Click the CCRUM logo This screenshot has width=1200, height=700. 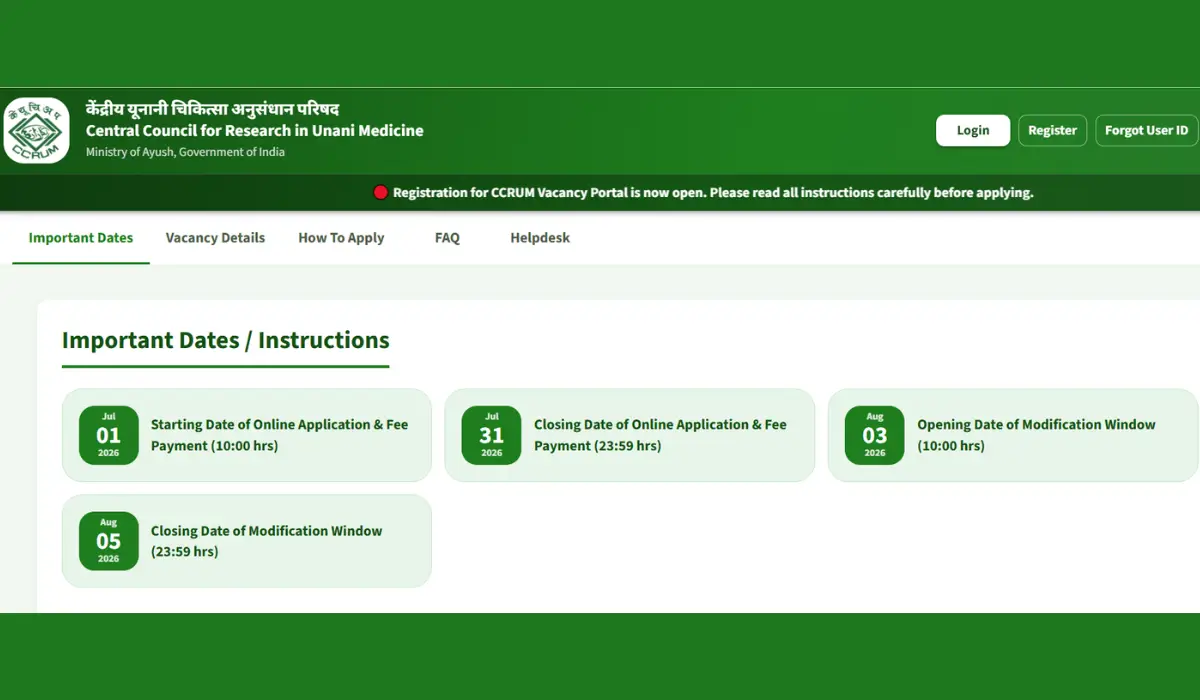pyautogui.click(x=37, y=130)
